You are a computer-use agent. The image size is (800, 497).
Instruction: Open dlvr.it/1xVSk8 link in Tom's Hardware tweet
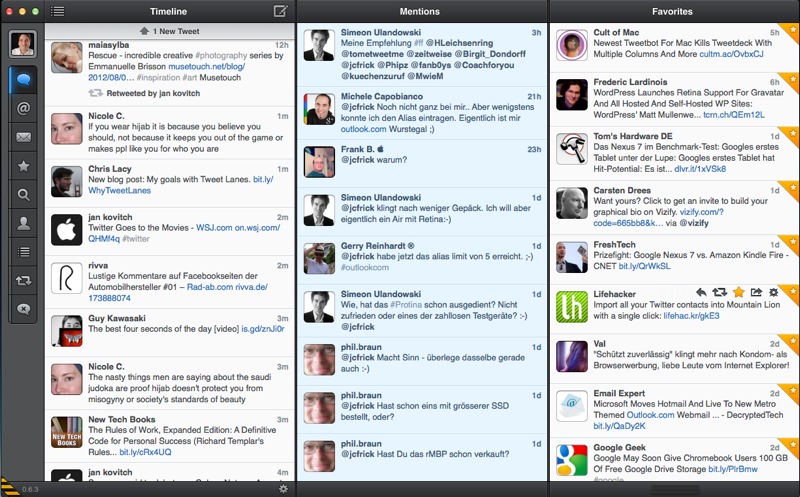point(700,169)
